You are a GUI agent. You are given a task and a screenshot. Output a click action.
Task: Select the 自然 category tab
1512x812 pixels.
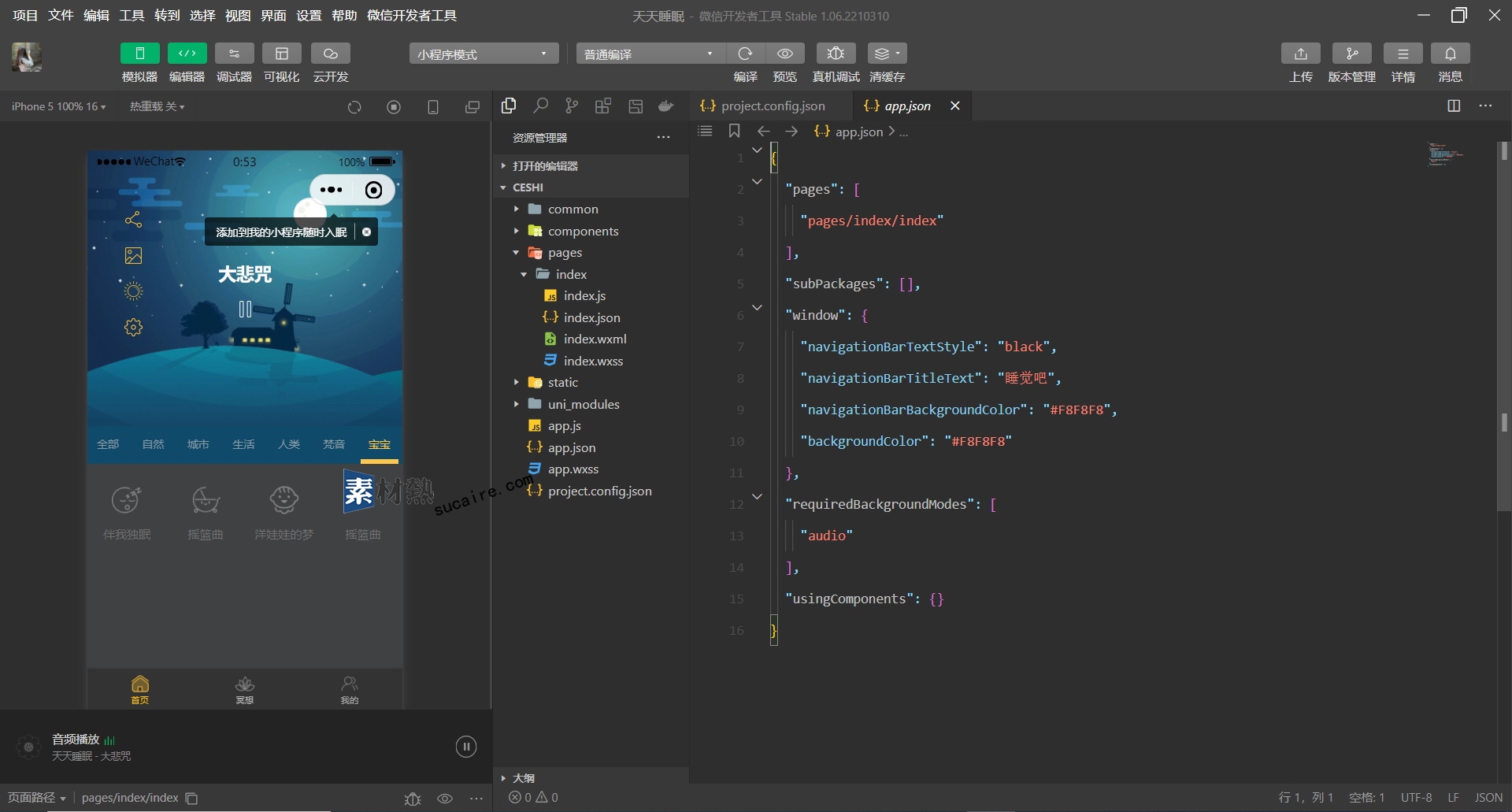click(x=153, y=444)
